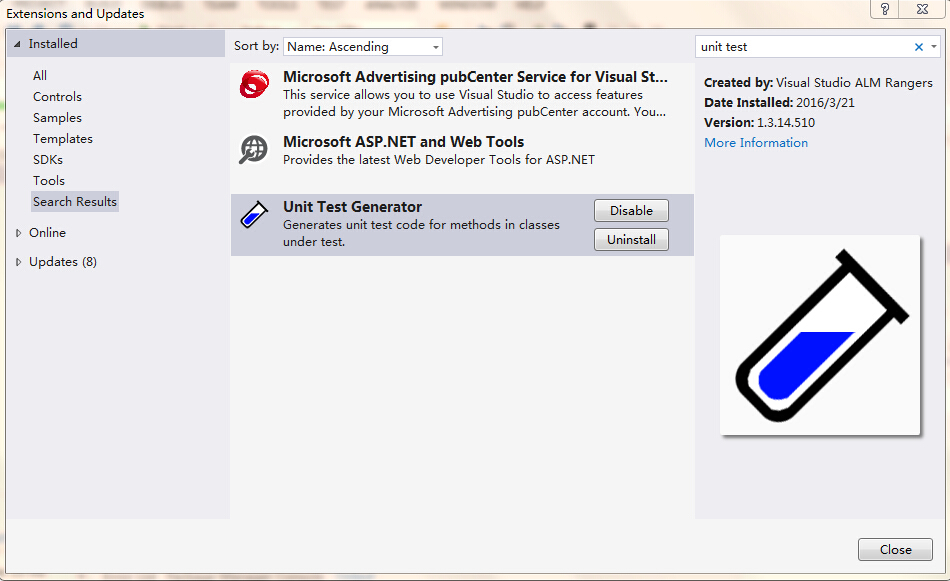The height and width of the screenshot is (581, 950).
Task: Select the Templates category
Action: [x=63, y=139]
